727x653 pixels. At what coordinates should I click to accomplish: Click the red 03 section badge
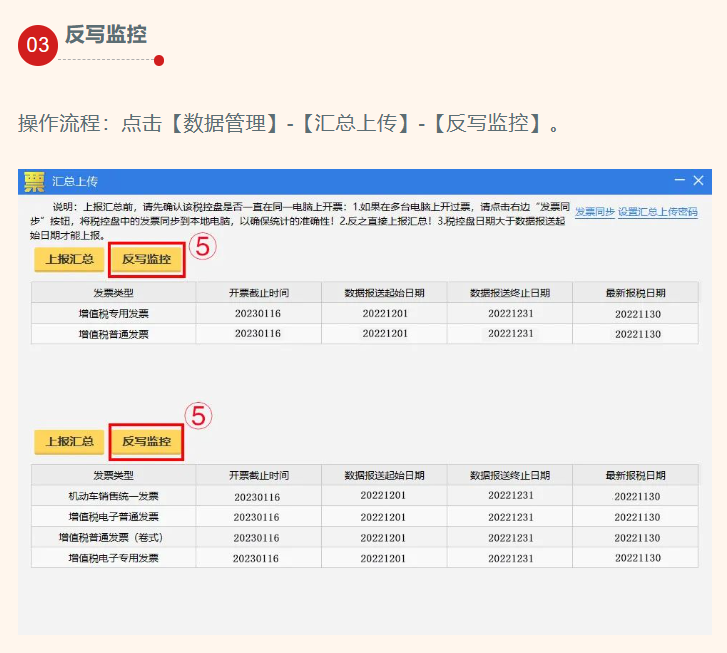click(38, 45)
